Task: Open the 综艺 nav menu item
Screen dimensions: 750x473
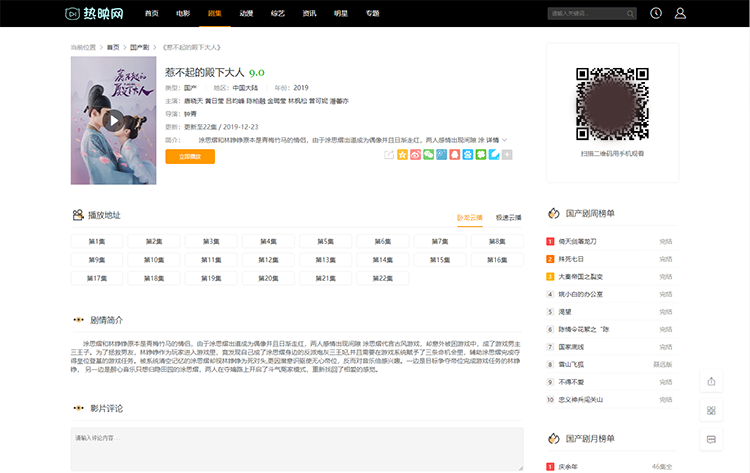Action: coord(278,13)
